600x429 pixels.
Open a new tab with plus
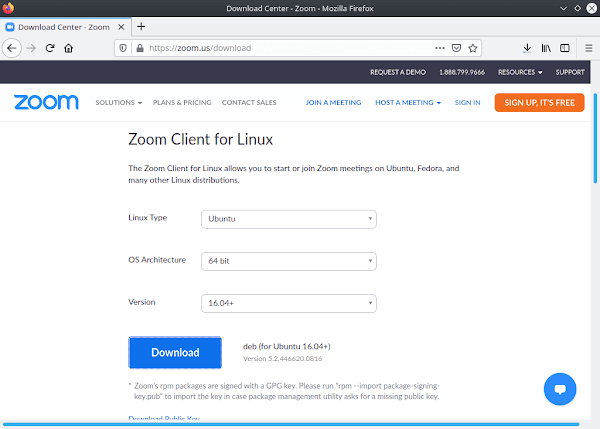tap(141, 26)
